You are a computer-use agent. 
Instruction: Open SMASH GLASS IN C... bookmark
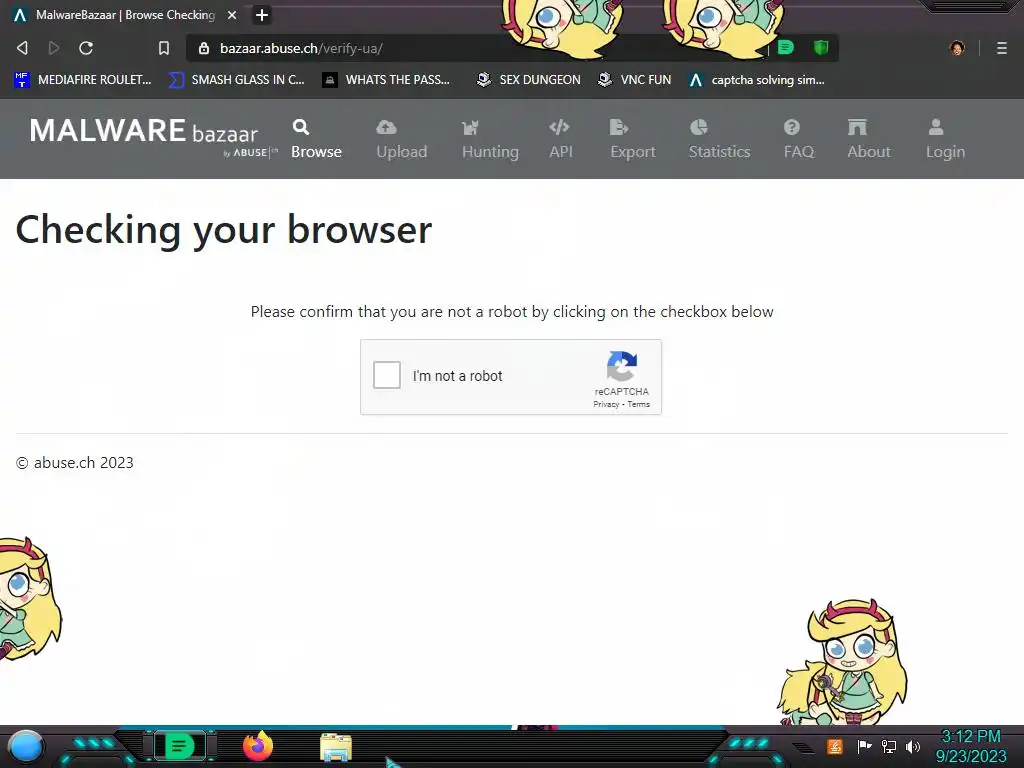[x=236, y=80]
